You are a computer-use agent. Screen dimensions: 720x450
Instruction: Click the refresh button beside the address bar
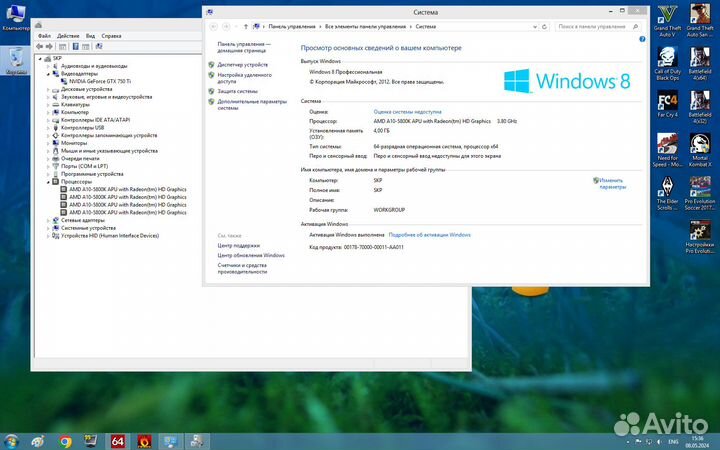[544, 27]
